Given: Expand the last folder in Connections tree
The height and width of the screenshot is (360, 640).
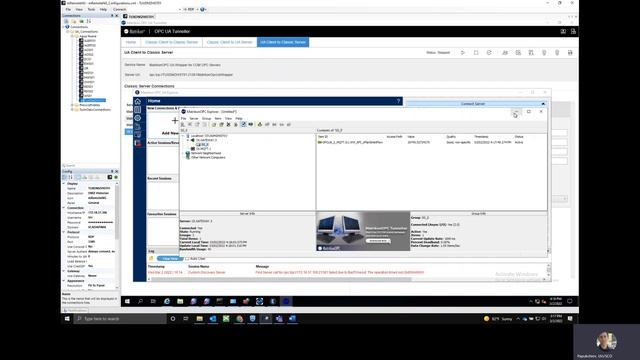Looking at the screenshot, I should click(x=72, y=110).
